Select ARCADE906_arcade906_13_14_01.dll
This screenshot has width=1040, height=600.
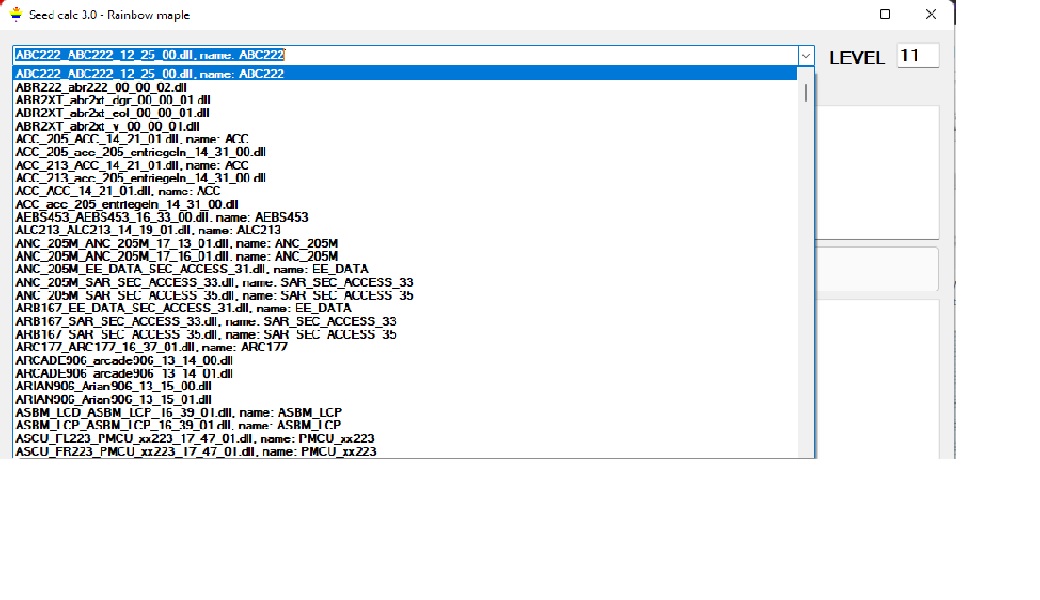tap(405, 373)
